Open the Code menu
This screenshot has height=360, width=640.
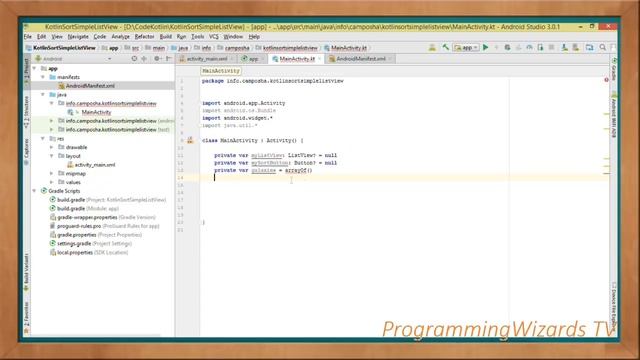pyautogui.click(x=100, y=37)
